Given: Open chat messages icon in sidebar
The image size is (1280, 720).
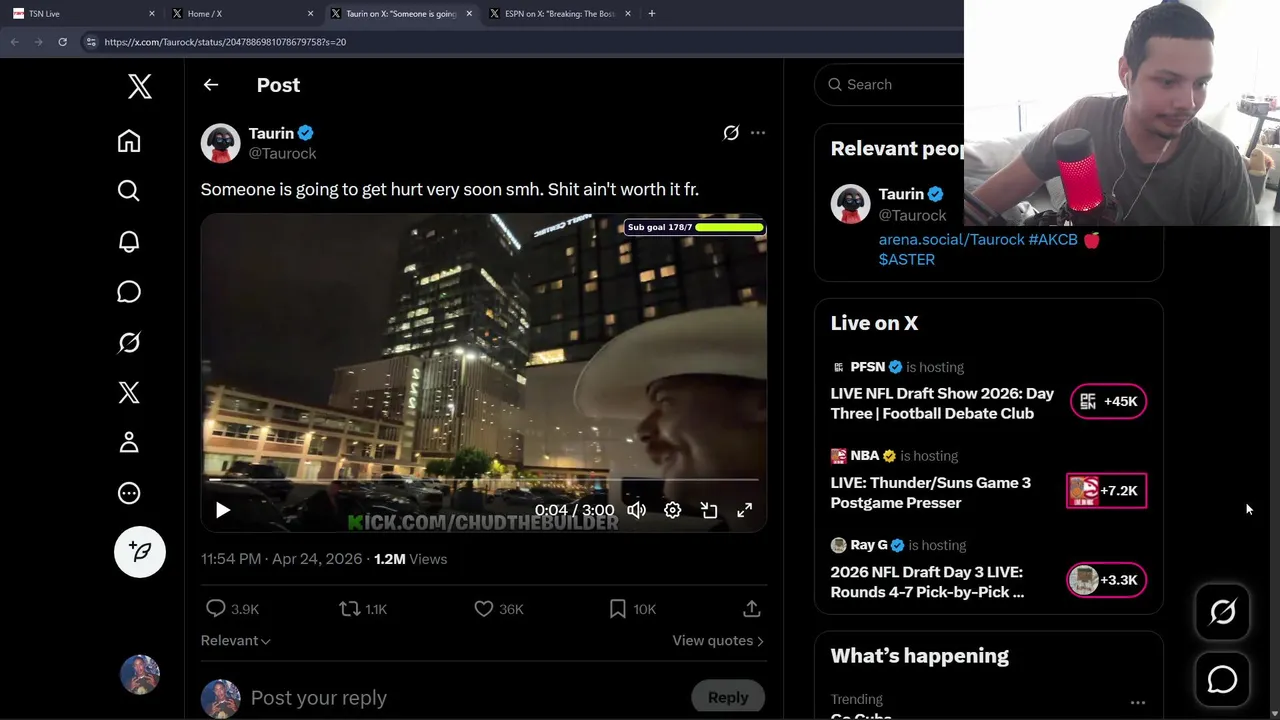Looking at the screenshot, I should click(x=129, y=292).
